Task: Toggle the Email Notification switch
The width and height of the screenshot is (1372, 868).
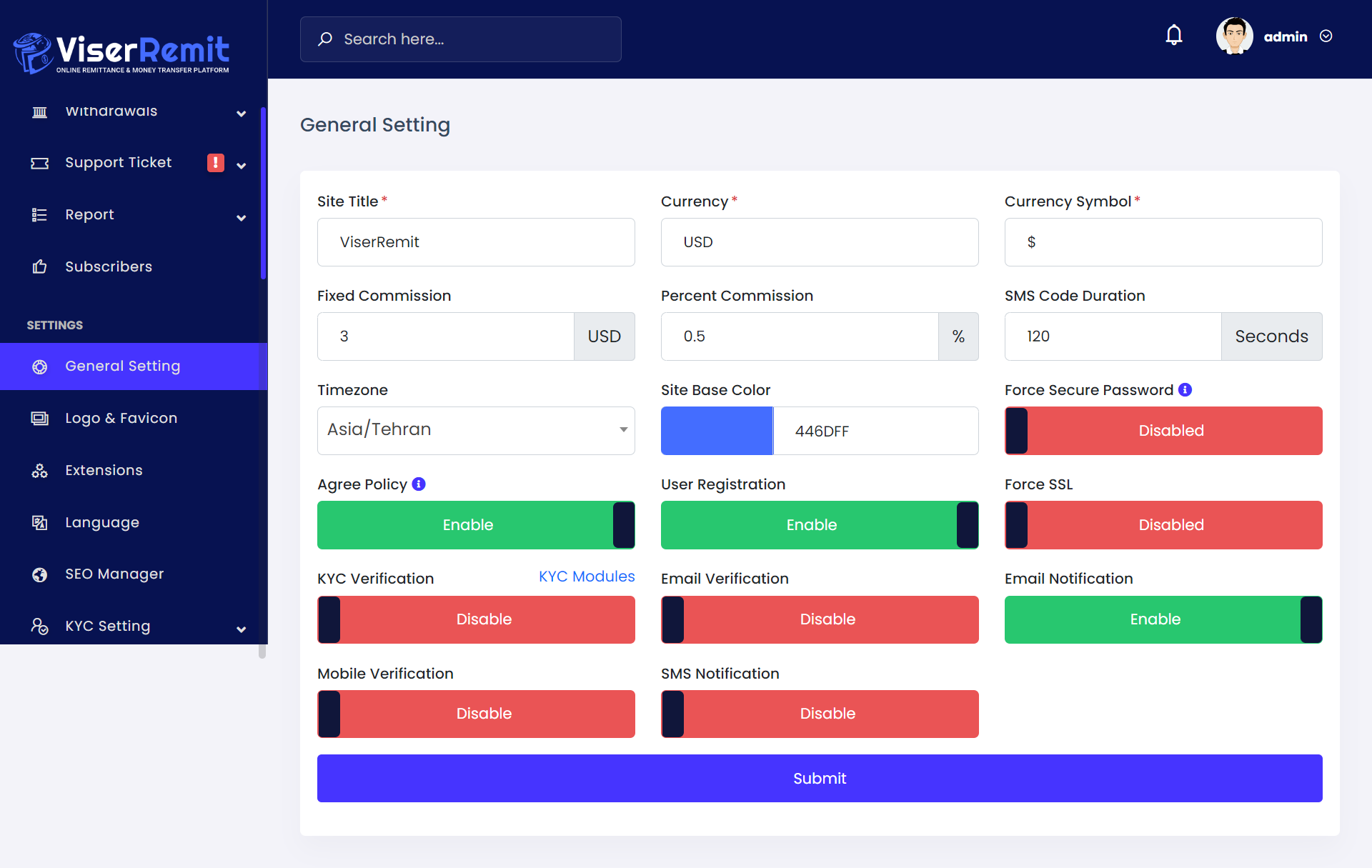Action: [1163, 619]
